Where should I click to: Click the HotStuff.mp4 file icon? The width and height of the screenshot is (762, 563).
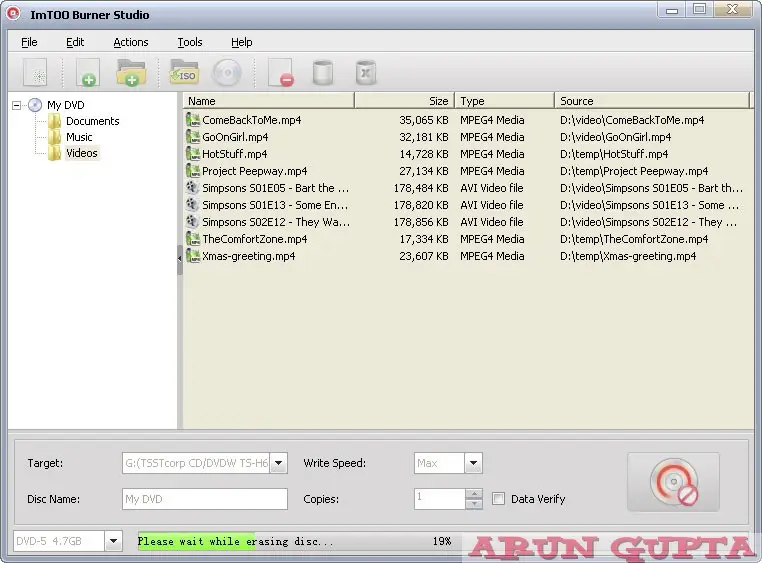(x=193, y=154)
